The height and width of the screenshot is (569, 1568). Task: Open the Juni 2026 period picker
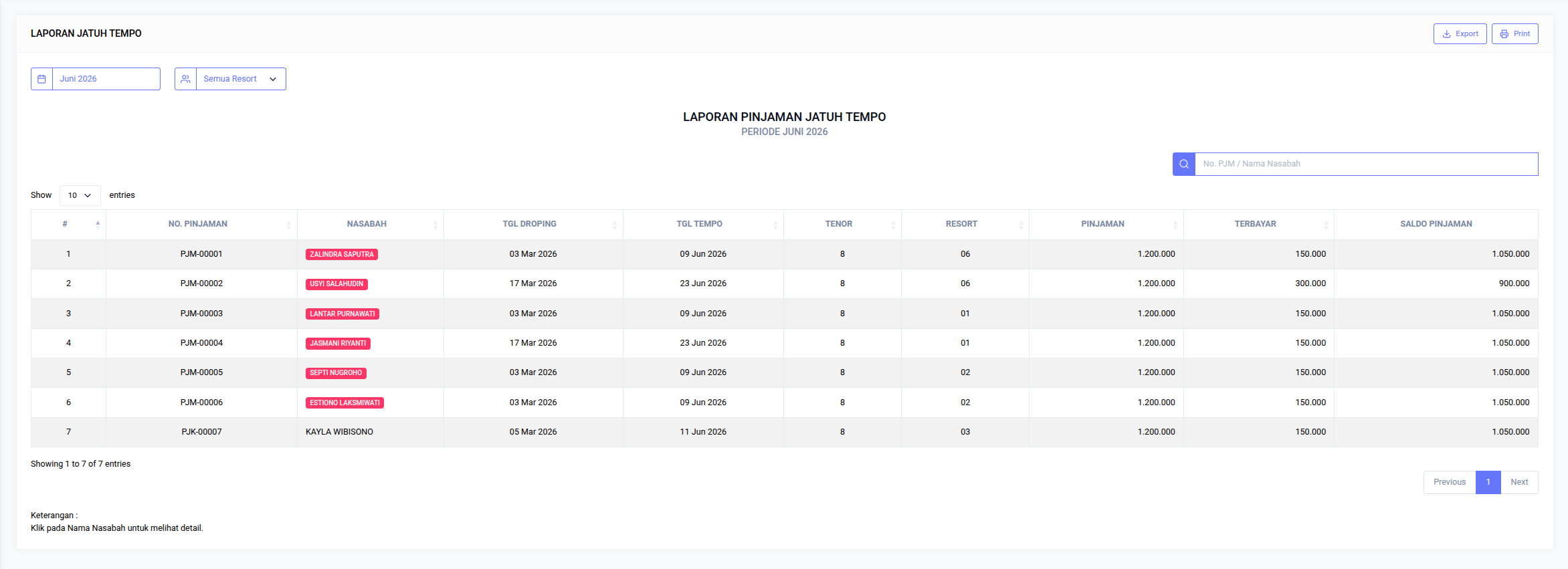[106, 79]
